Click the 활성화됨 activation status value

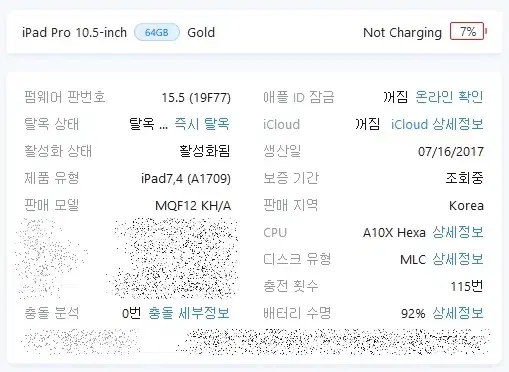pos(205,151)
